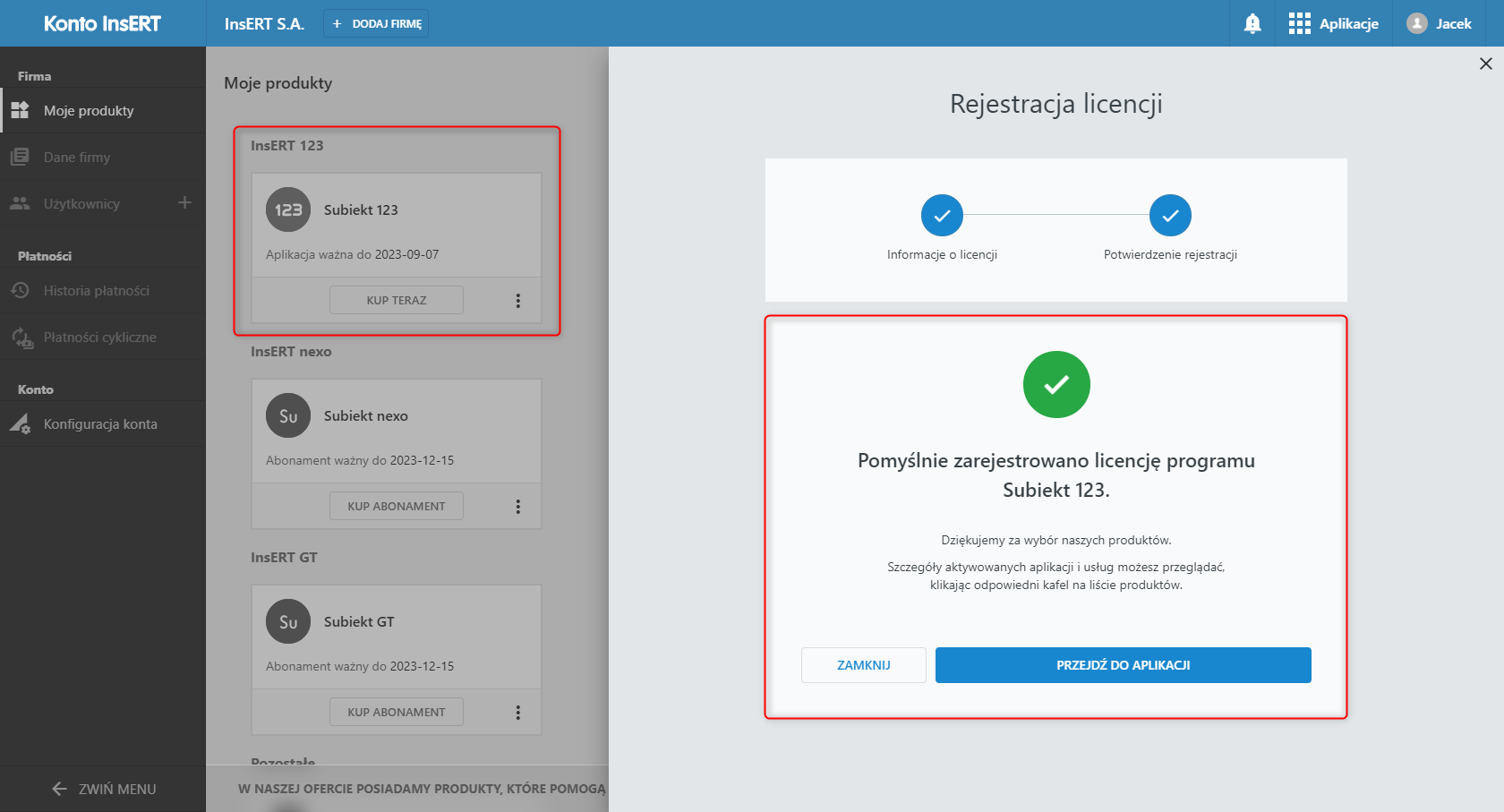Click the ZAMKNIJ button

pos(864,665)
